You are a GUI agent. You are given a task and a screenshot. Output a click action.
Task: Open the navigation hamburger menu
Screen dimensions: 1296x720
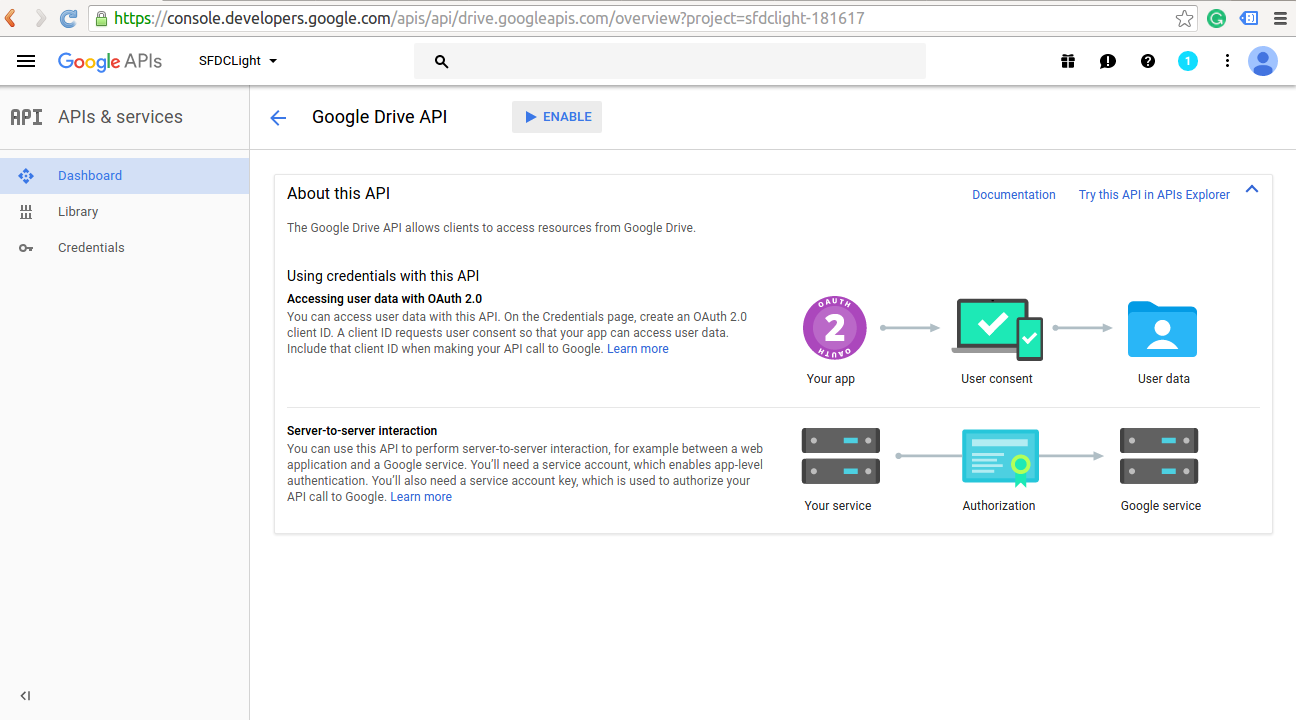point(26,61)
